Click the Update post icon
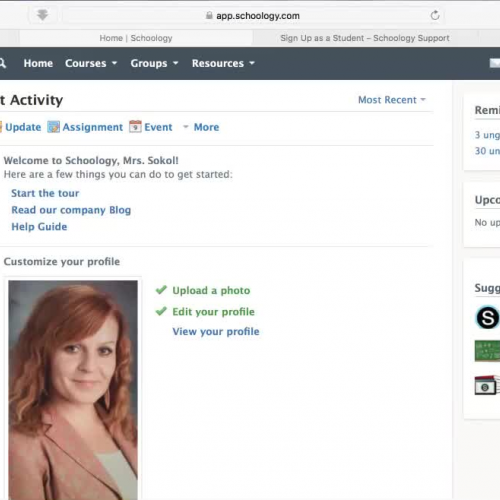500x500 pixels. [1, 127]
